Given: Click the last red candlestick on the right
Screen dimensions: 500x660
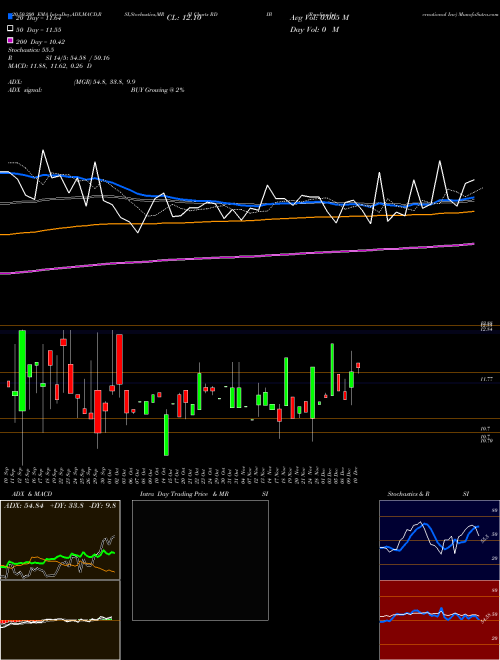Looking at the screenshot, I should pos(358,365).
